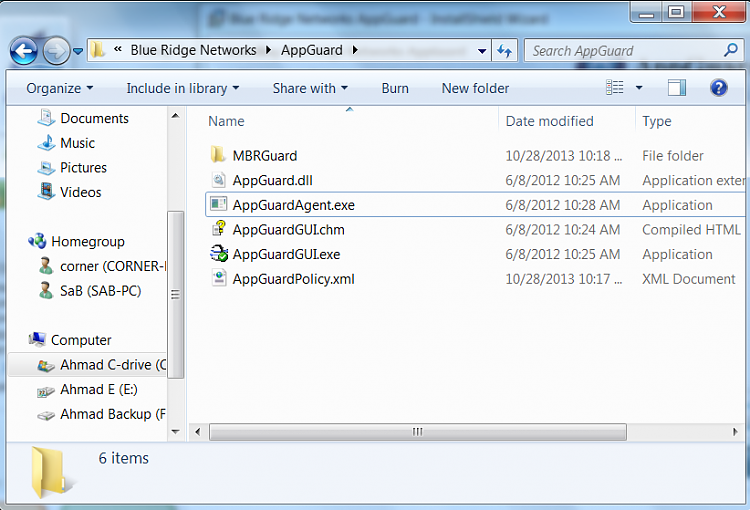The height and width of the screenshot is (510, 750).
Task: Click AppGuardAgent.exe application icon
Action: pyautogui.click(x=219, y=204)
